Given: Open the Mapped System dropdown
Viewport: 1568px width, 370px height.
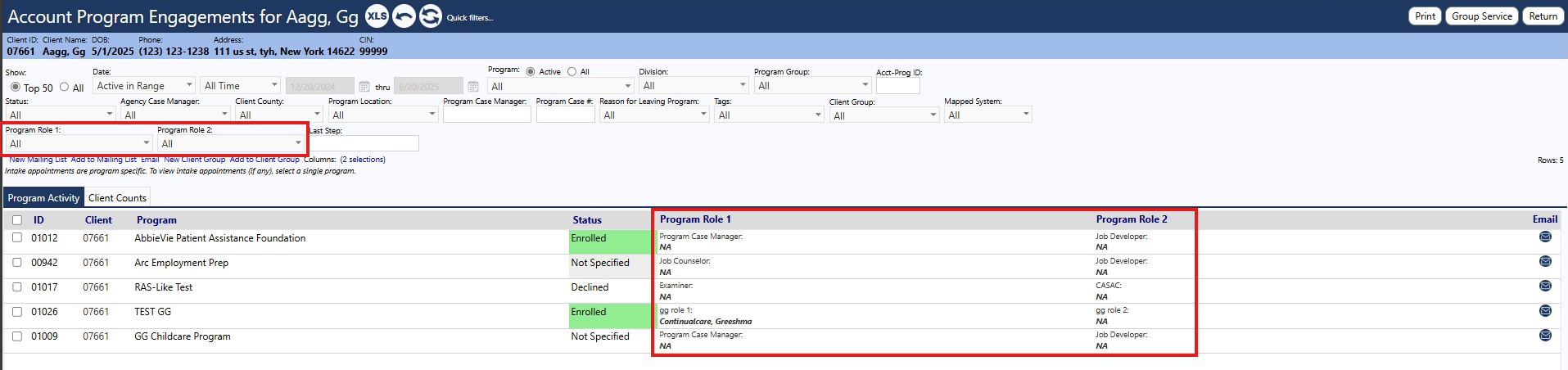Looking at the screenshot, I should (x=988, y=115).
